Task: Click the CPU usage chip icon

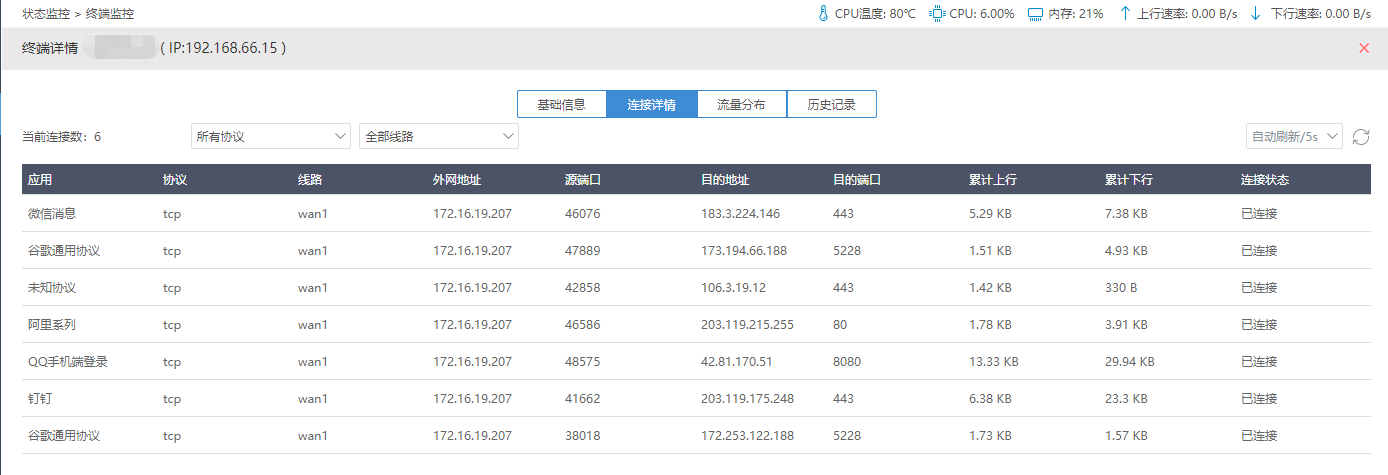Action: click(937, 14)
